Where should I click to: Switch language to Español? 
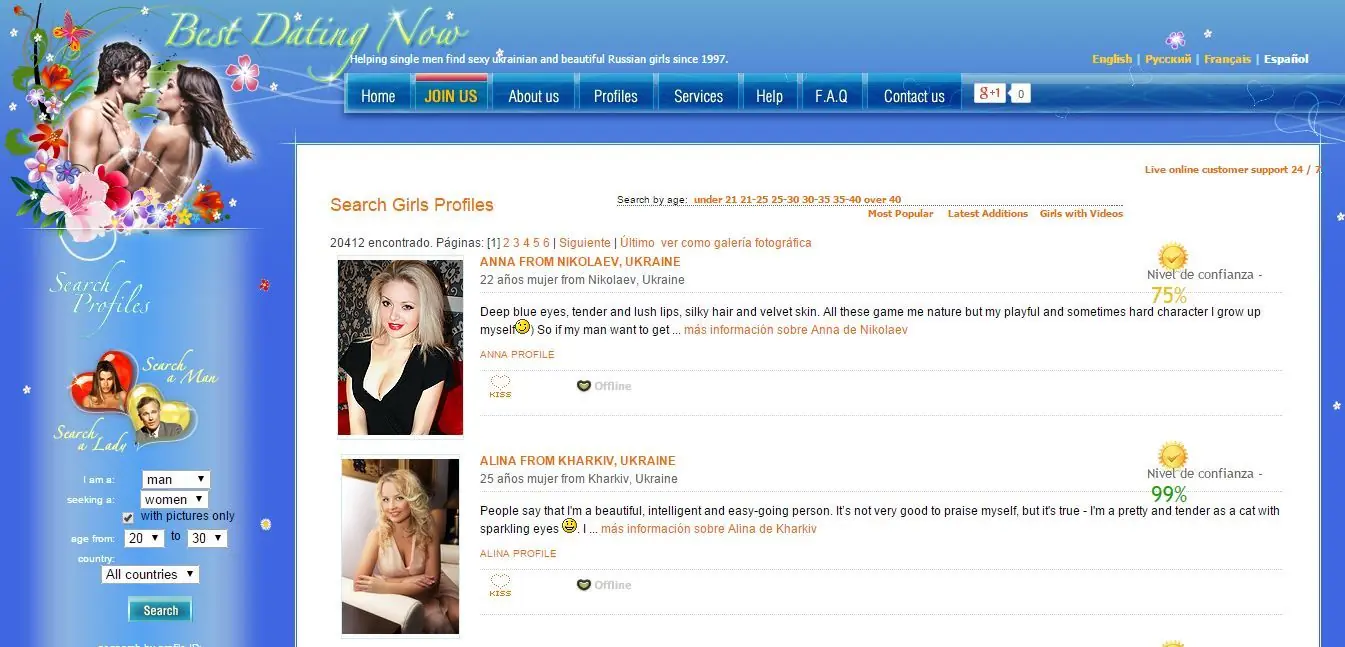[1286, 59]
